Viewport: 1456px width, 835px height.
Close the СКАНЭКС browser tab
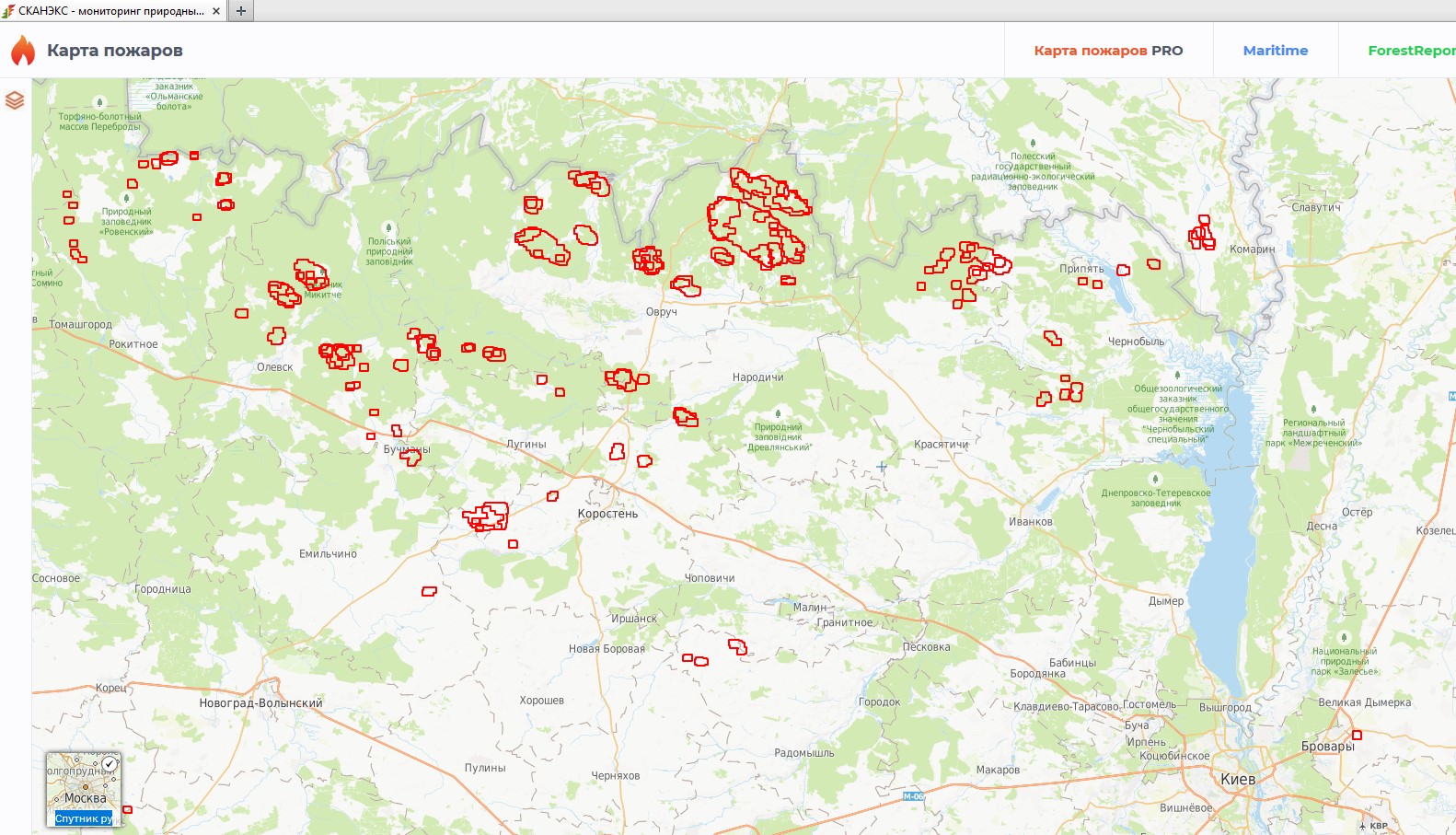[216, 11]
